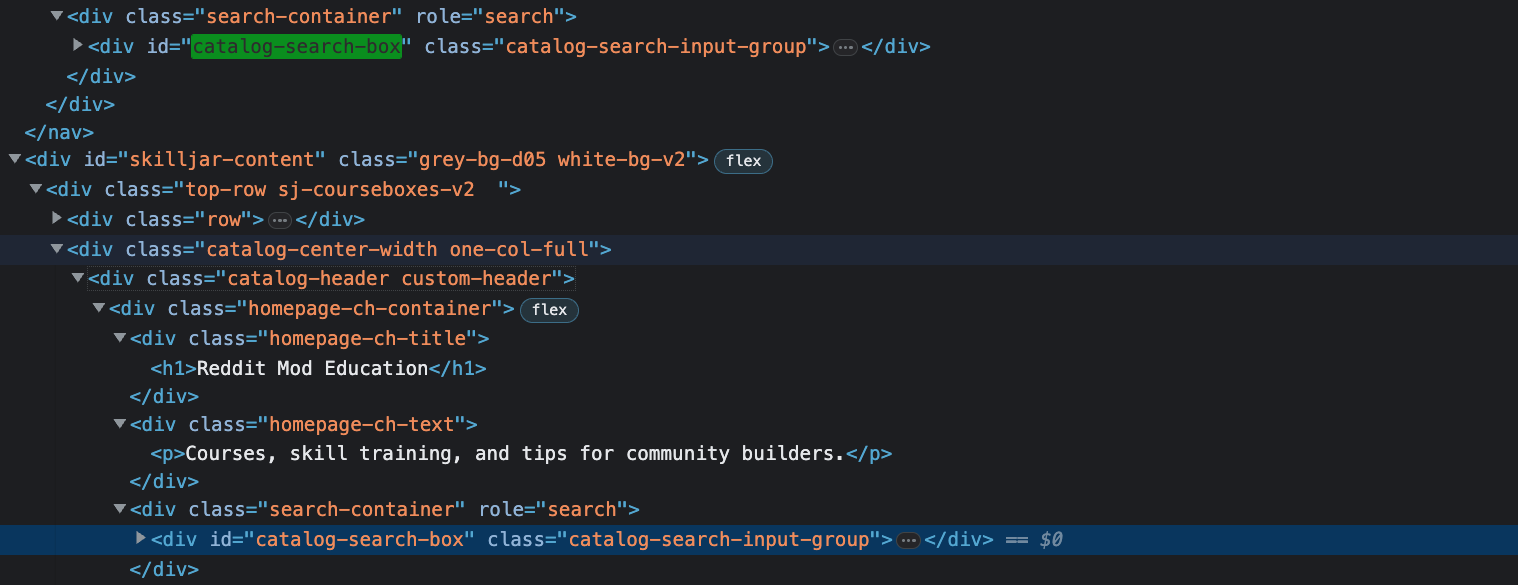Collapse the catalog-header custom-header div
The height and width of the screenshot is (585, 1518).
[x=78, y=278]
